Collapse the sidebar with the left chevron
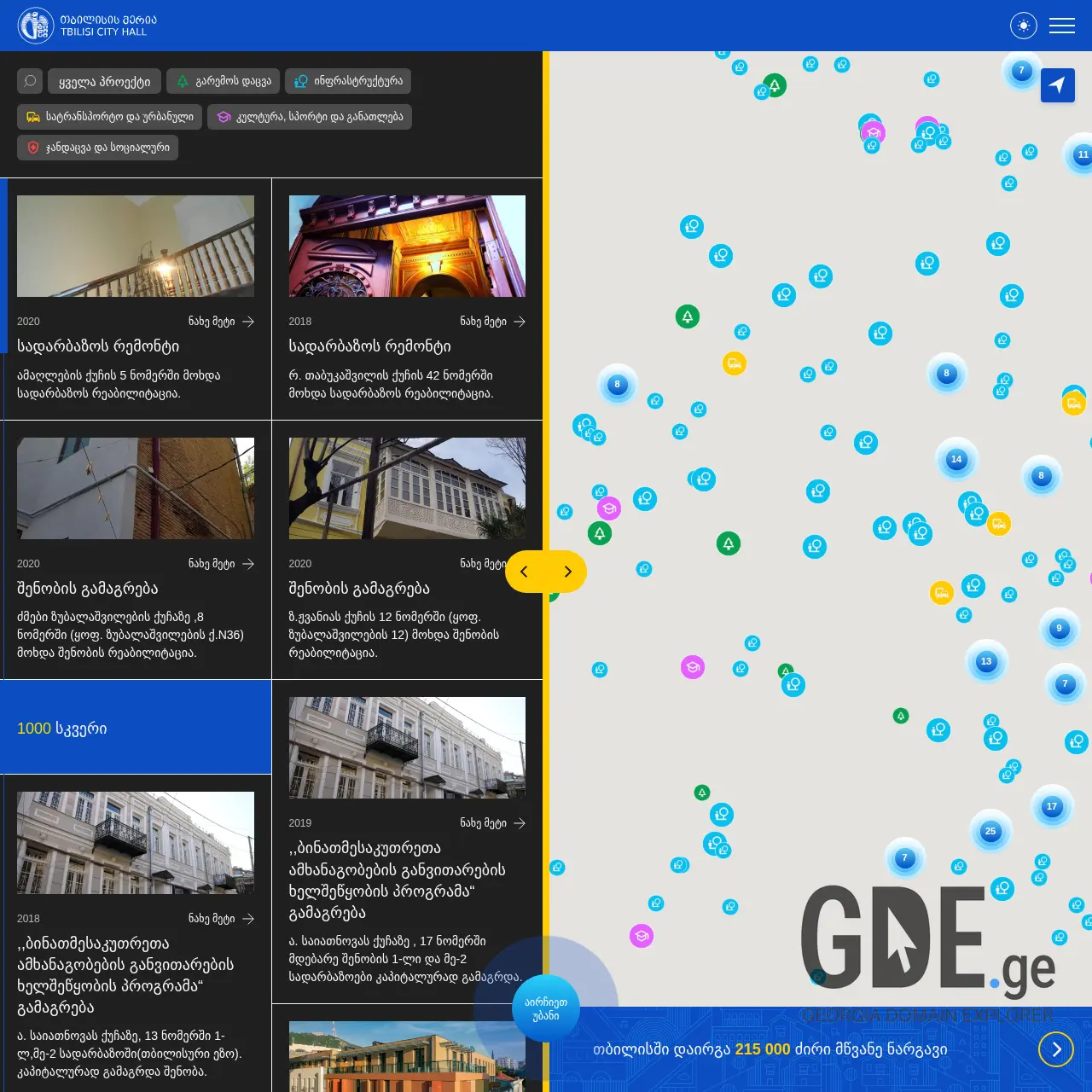Screen dimensions: 1092x1092 [x=524, y=572]
